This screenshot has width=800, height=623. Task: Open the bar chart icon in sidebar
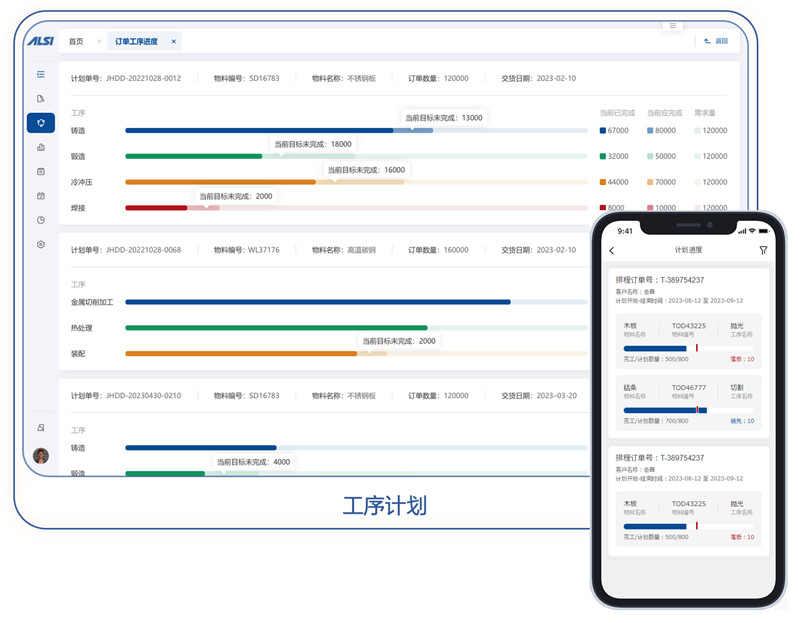click(41, 147)
